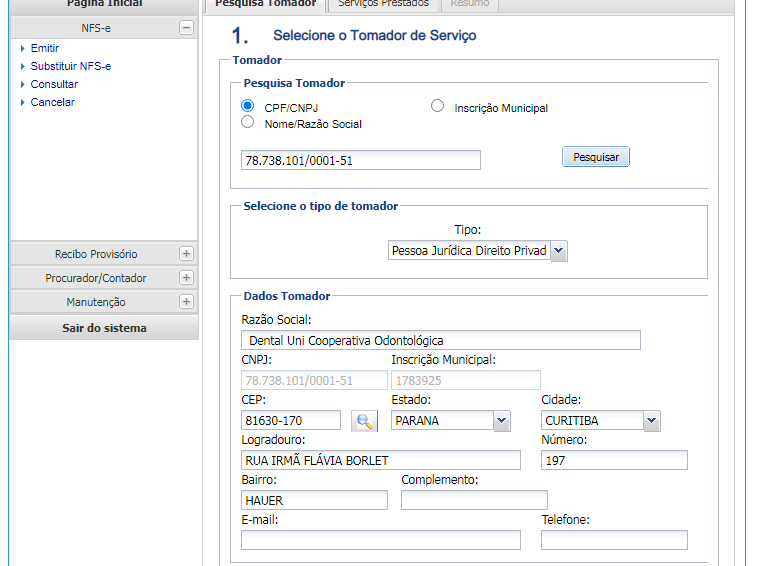Select the CPF/CNPJ radio option
Image resolution: width=780 pixels, height=566 pixels.
[248, 106]
